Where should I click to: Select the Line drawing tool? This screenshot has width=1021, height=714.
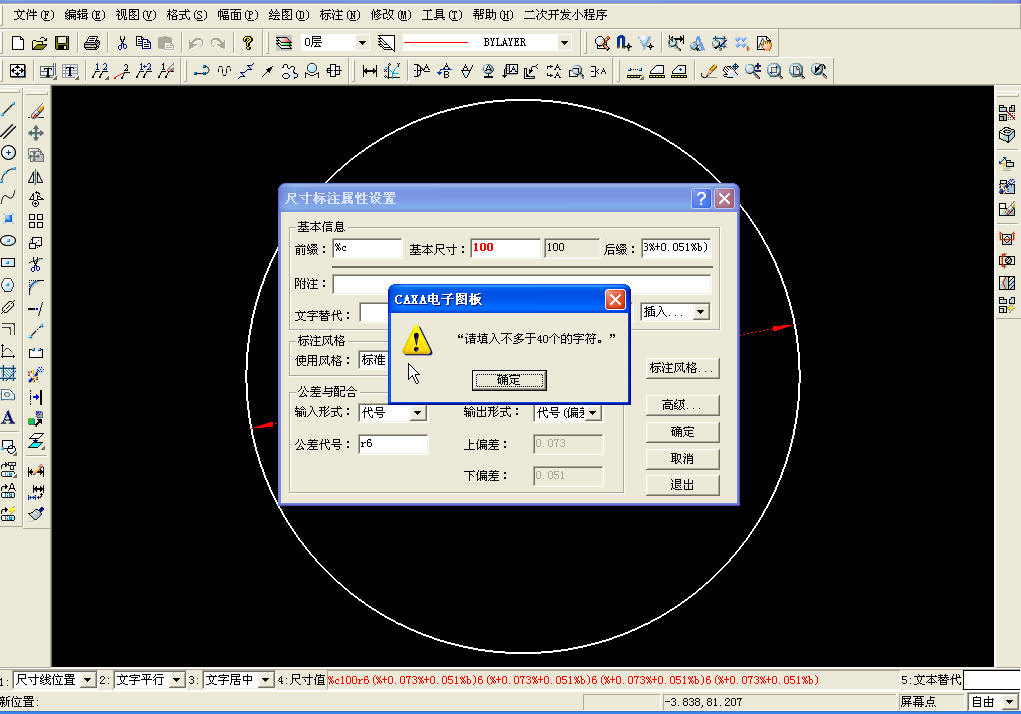click(x=8, y=110)
